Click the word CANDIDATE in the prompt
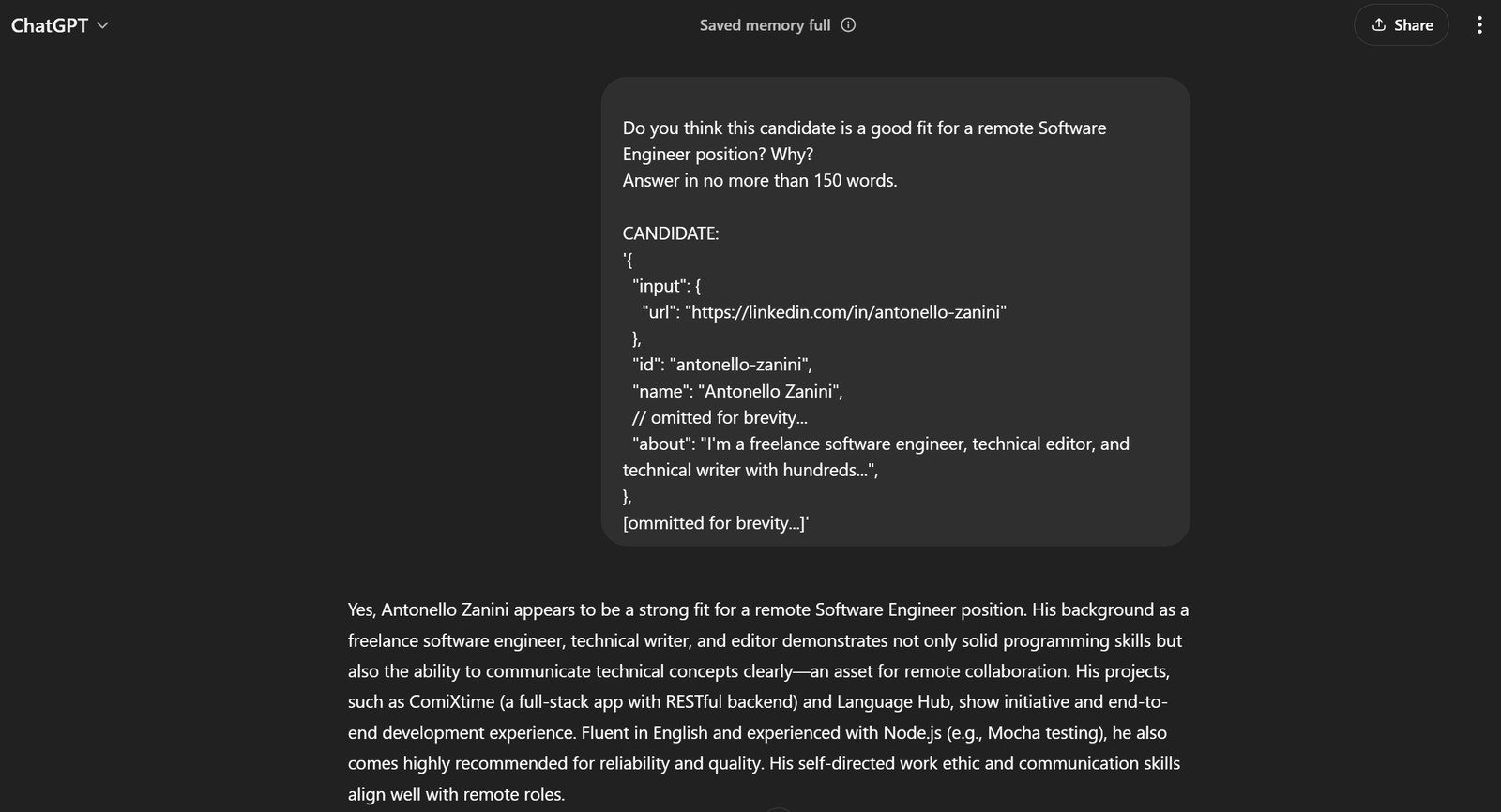The width and height of the screenshot is (1501, 812). [x=670, y=233]
